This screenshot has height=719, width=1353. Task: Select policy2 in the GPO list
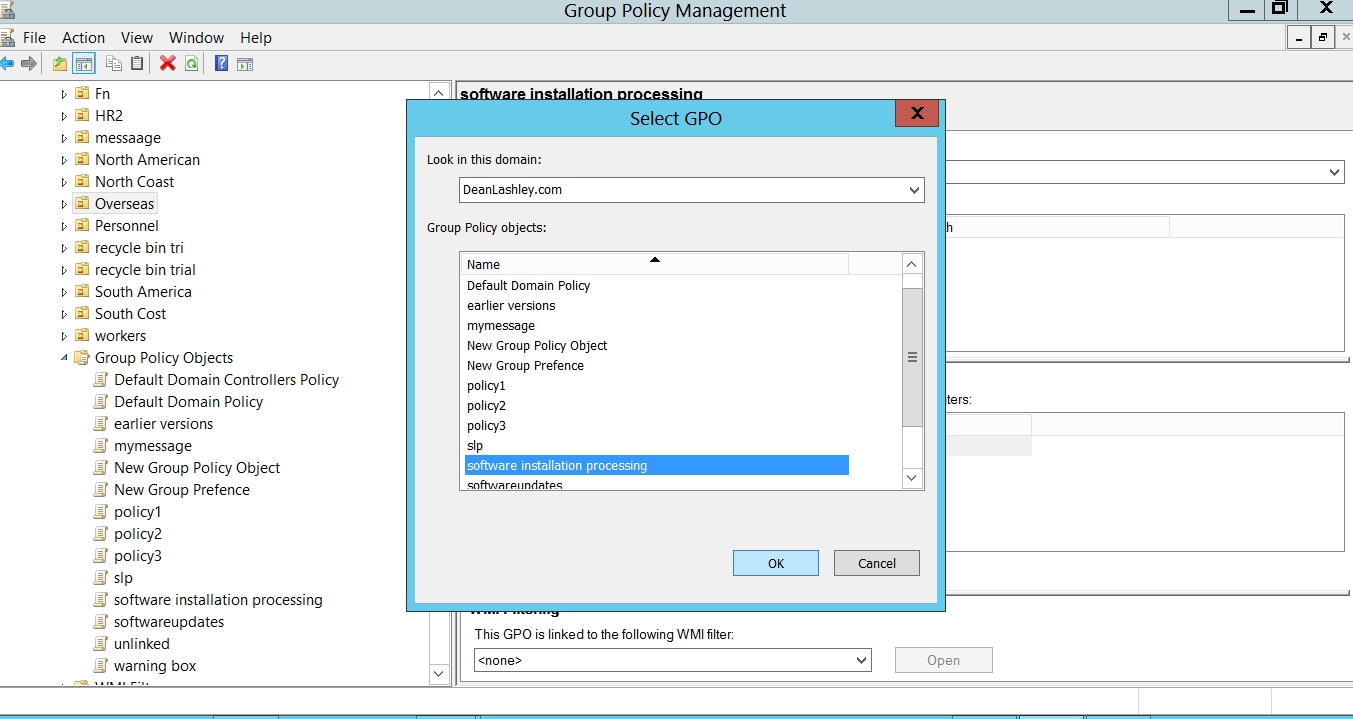(x=486, y=406)
